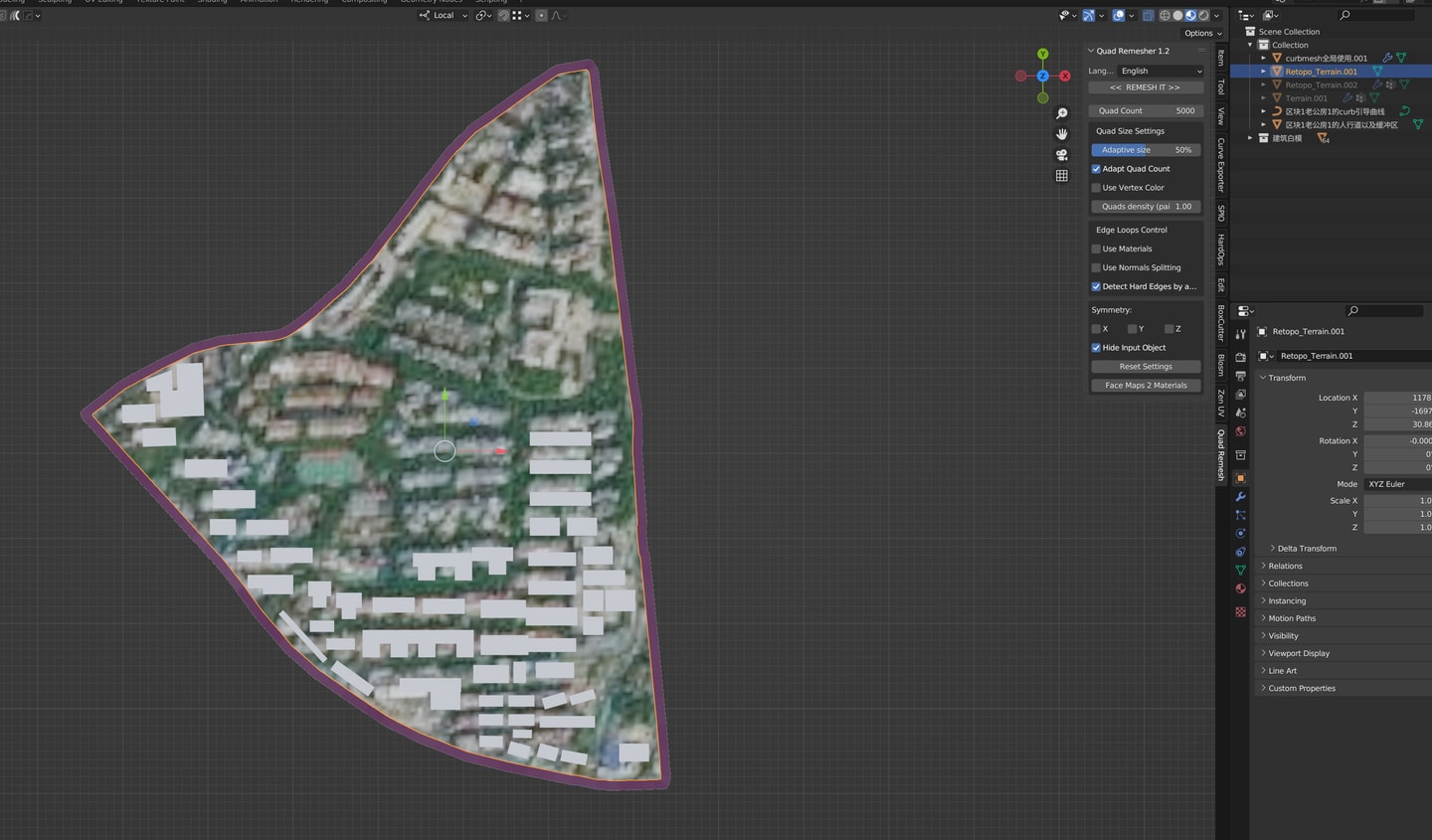Uncheck Hide Input Object checkbox
The image size is (1432, 840).
click(1096, 348)
